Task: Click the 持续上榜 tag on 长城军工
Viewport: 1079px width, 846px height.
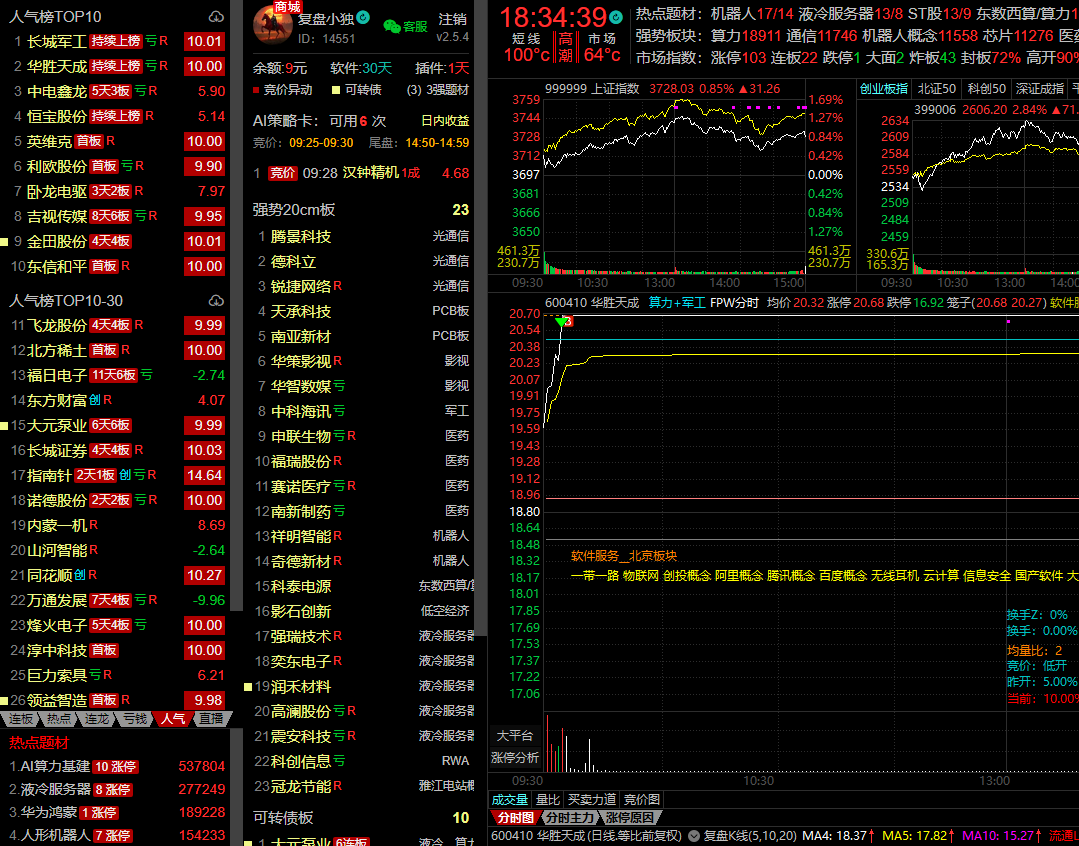Action: point(116,41)
